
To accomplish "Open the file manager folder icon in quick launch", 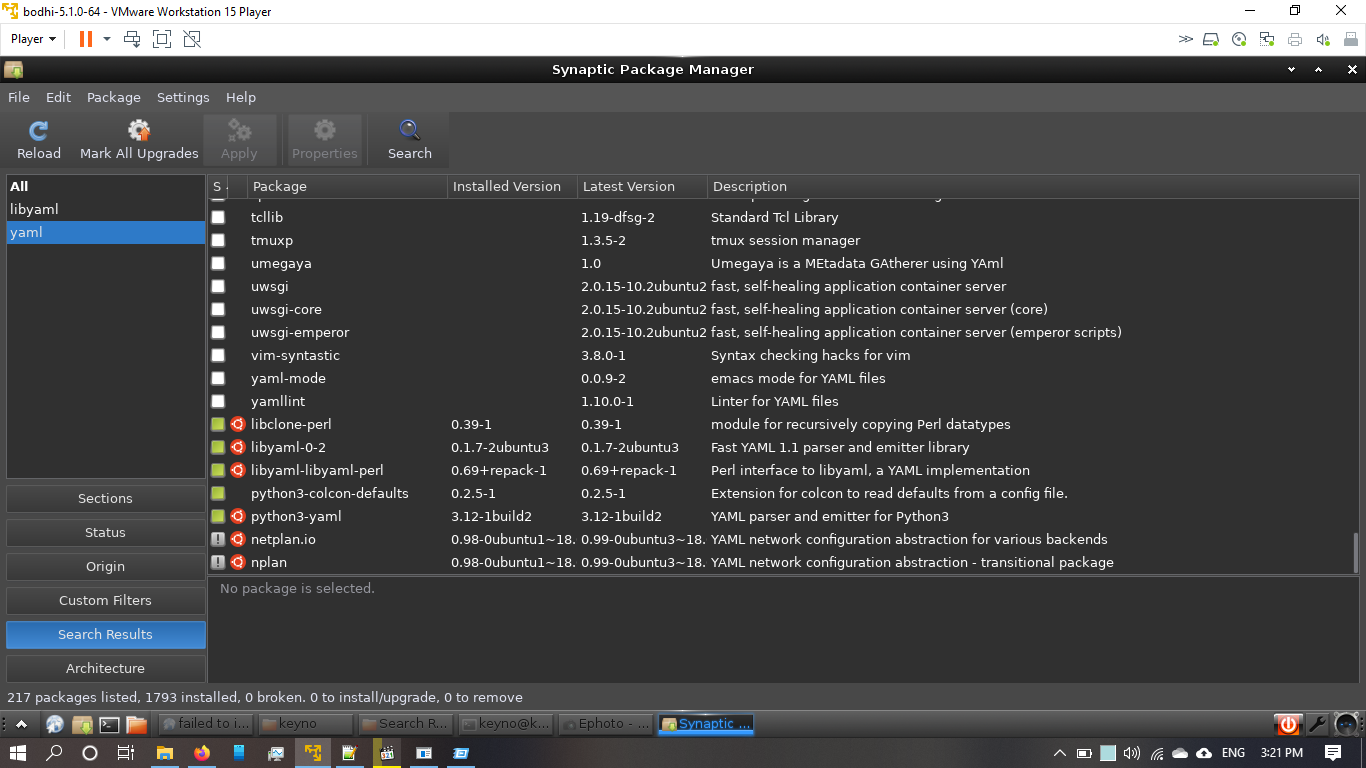I will [136, 724].
